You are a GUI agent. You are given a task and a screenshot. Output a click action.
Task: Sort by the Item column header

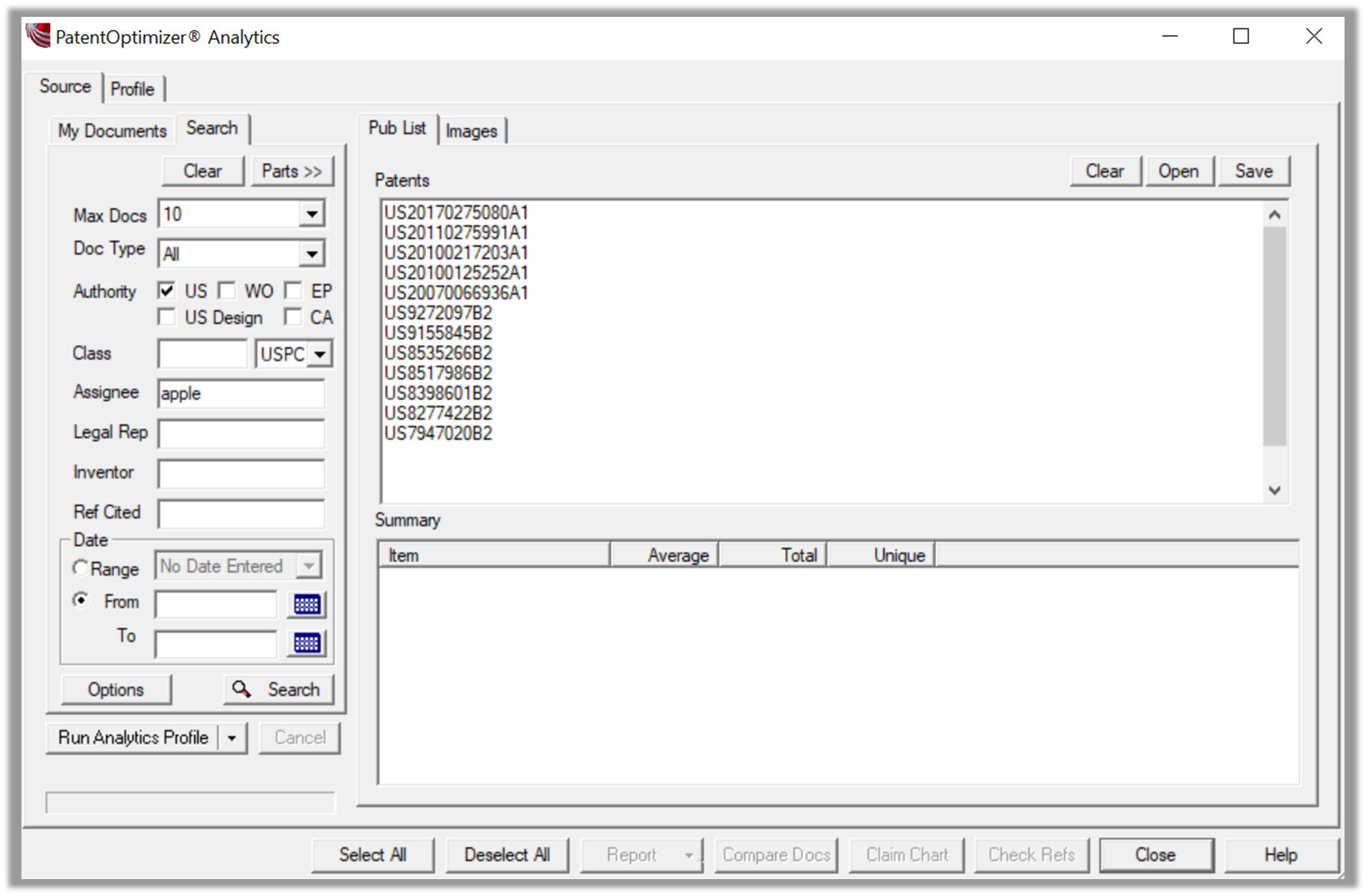coord(494,555)
